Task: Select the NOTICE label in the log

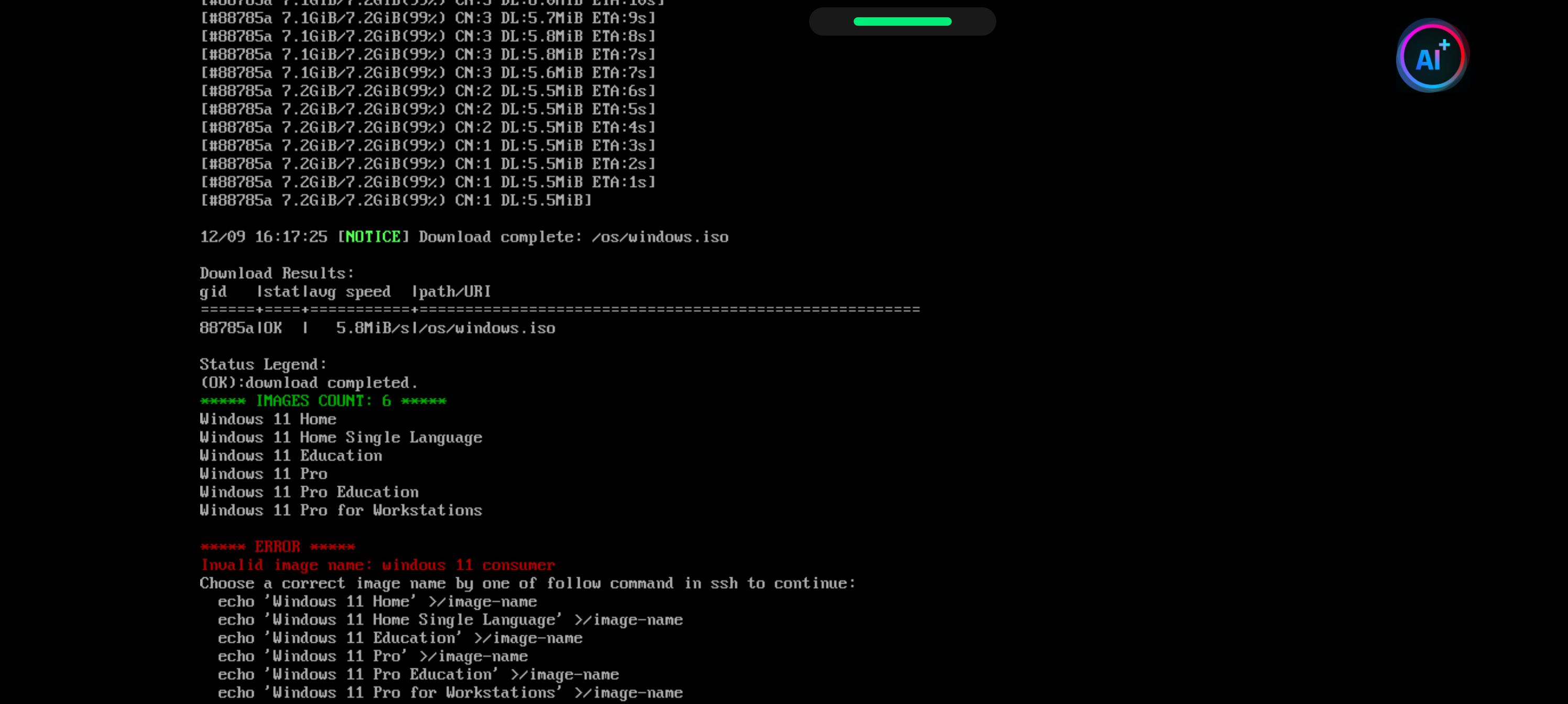Action: 373,237
